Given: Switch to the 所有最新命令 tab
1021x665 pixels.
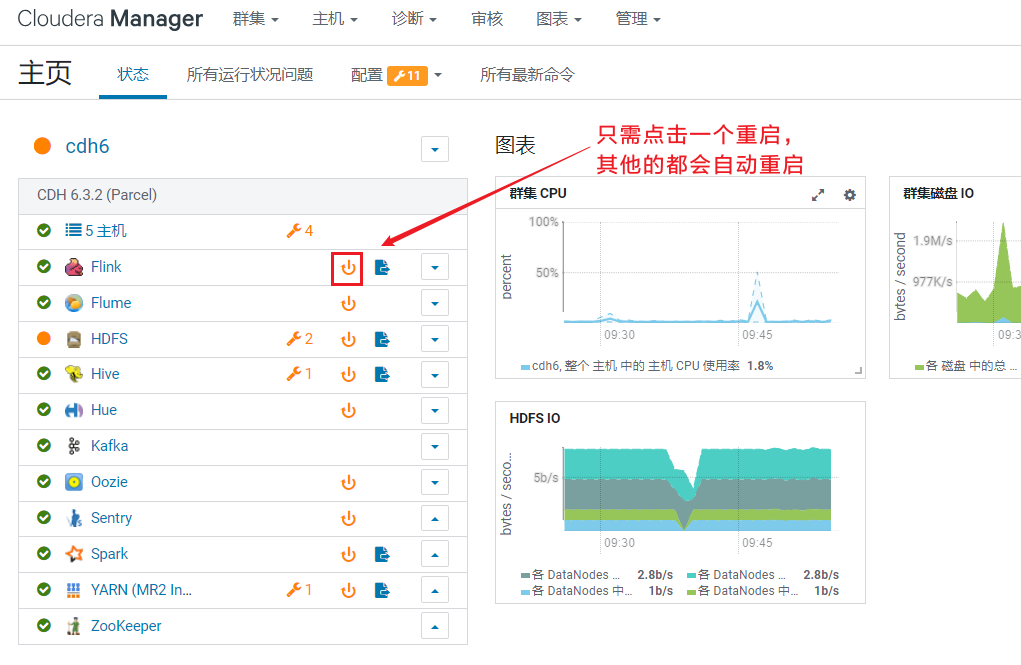Looking at the screenshot, I should coord(527,75).
